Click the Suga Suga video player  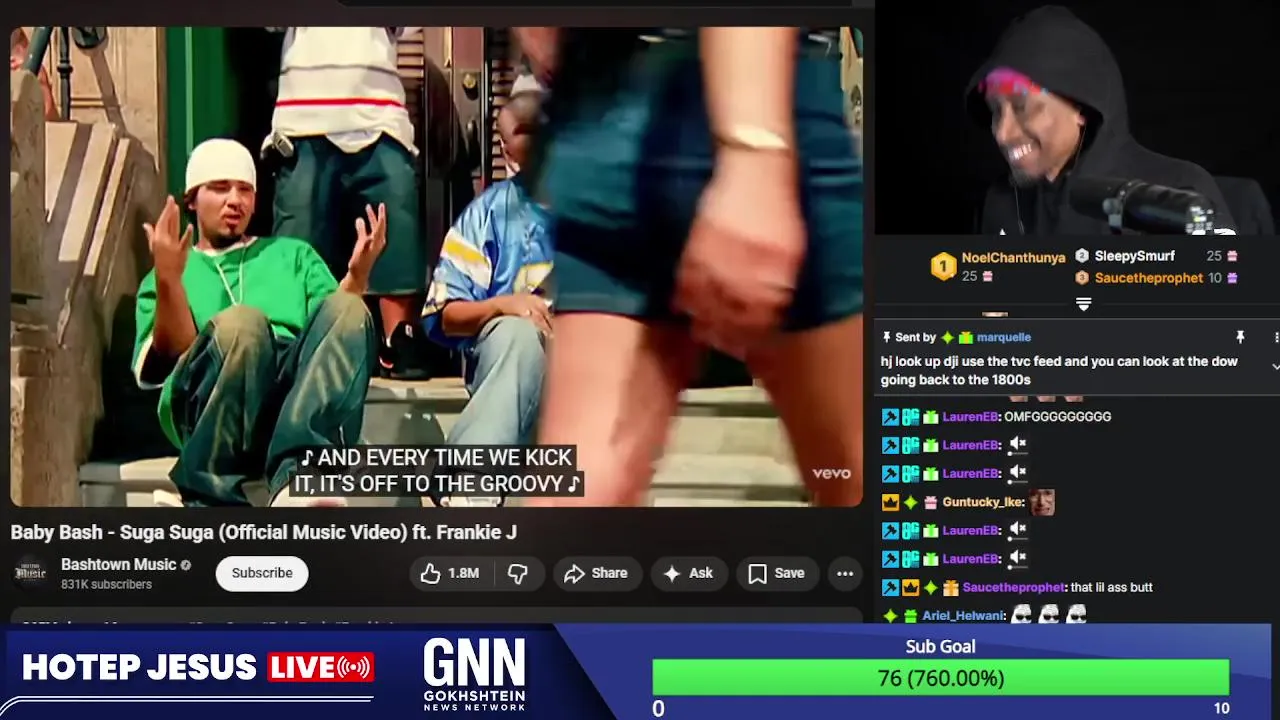436,266
